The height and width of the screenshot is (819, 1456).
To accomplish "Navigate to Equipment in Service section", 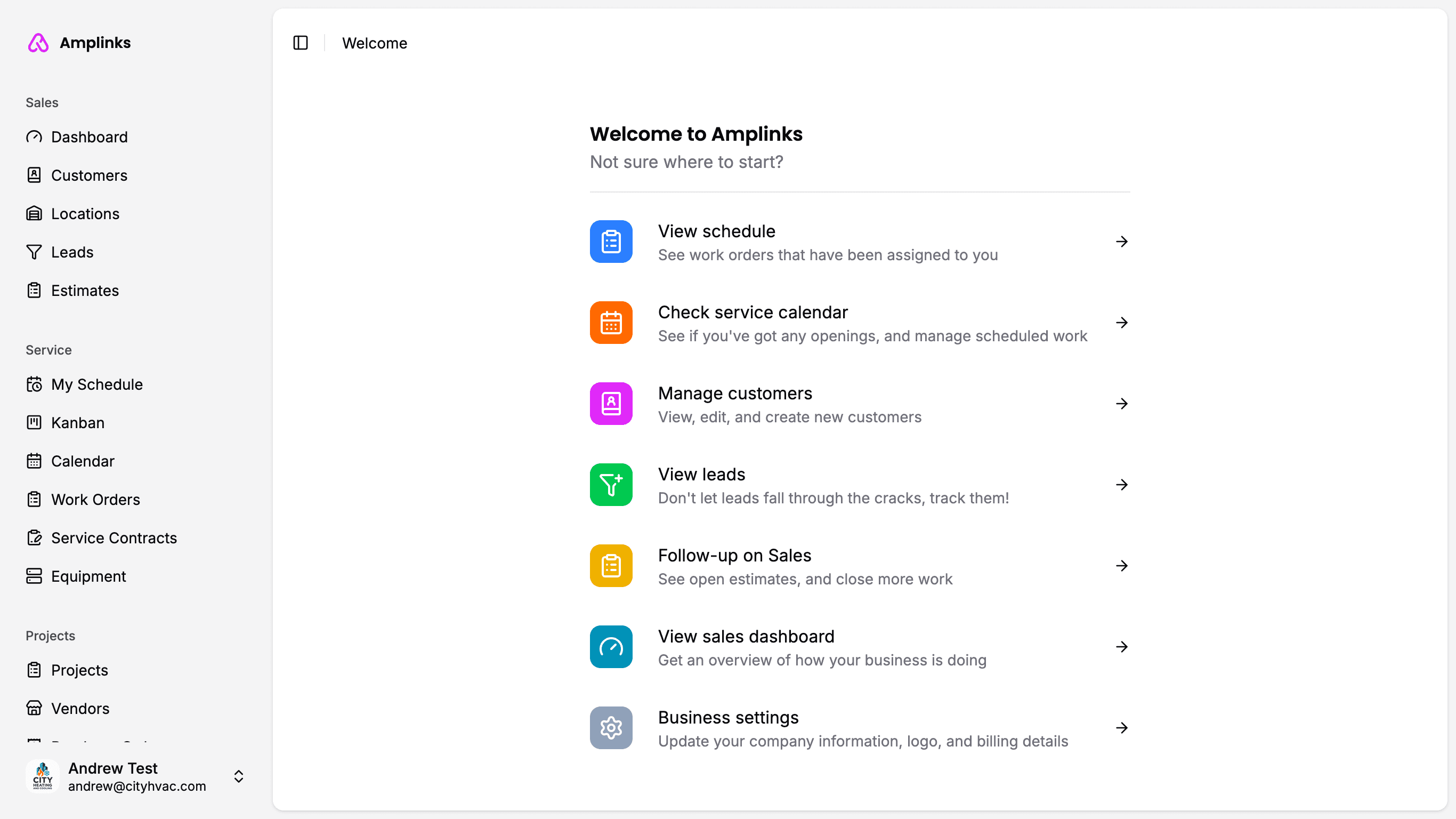I will tap(88, 576).
